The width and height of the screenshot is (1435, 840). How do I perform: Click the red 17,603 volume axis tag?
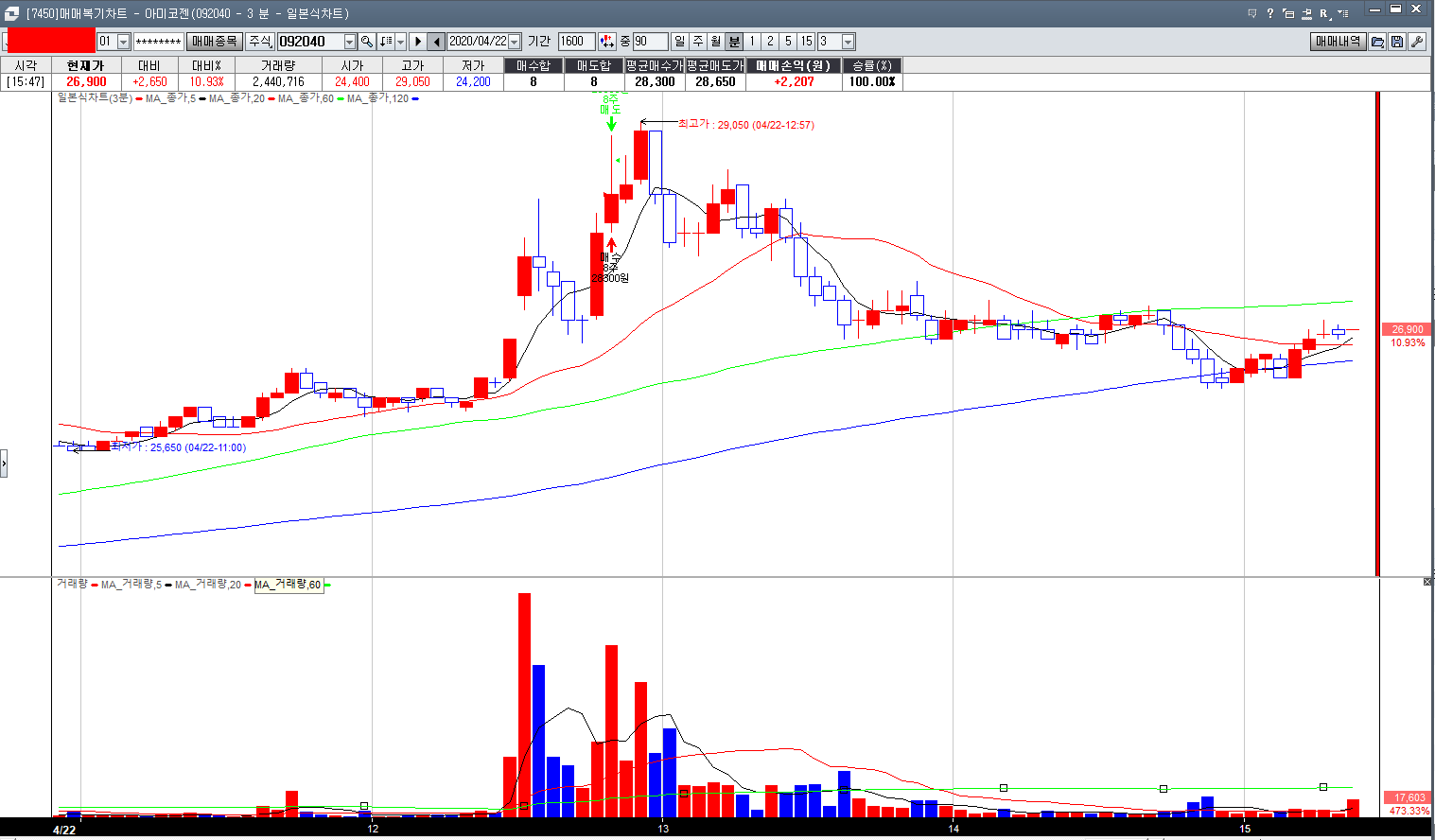[x=1409, y=797]
